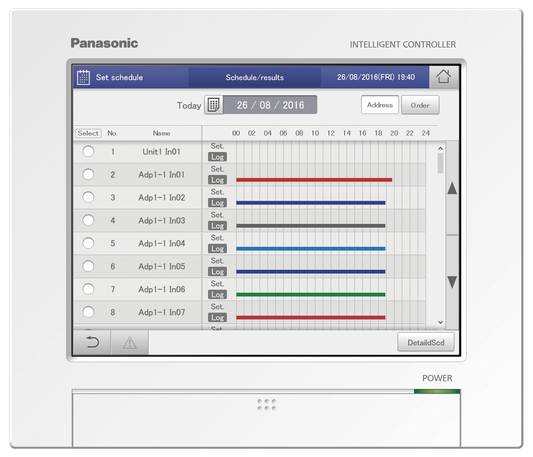The width and height of the screenshot is (533, 457).
Task: Select radio for Unit1 In01
Action: (88, 151)
